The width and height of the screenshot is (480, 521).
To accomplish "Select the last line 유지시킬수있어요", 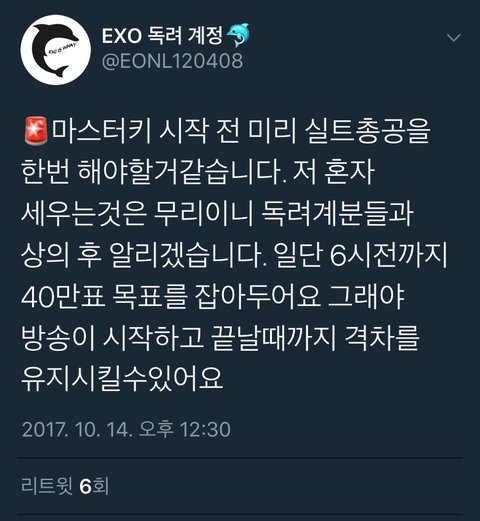I will [x=122, y=380].
